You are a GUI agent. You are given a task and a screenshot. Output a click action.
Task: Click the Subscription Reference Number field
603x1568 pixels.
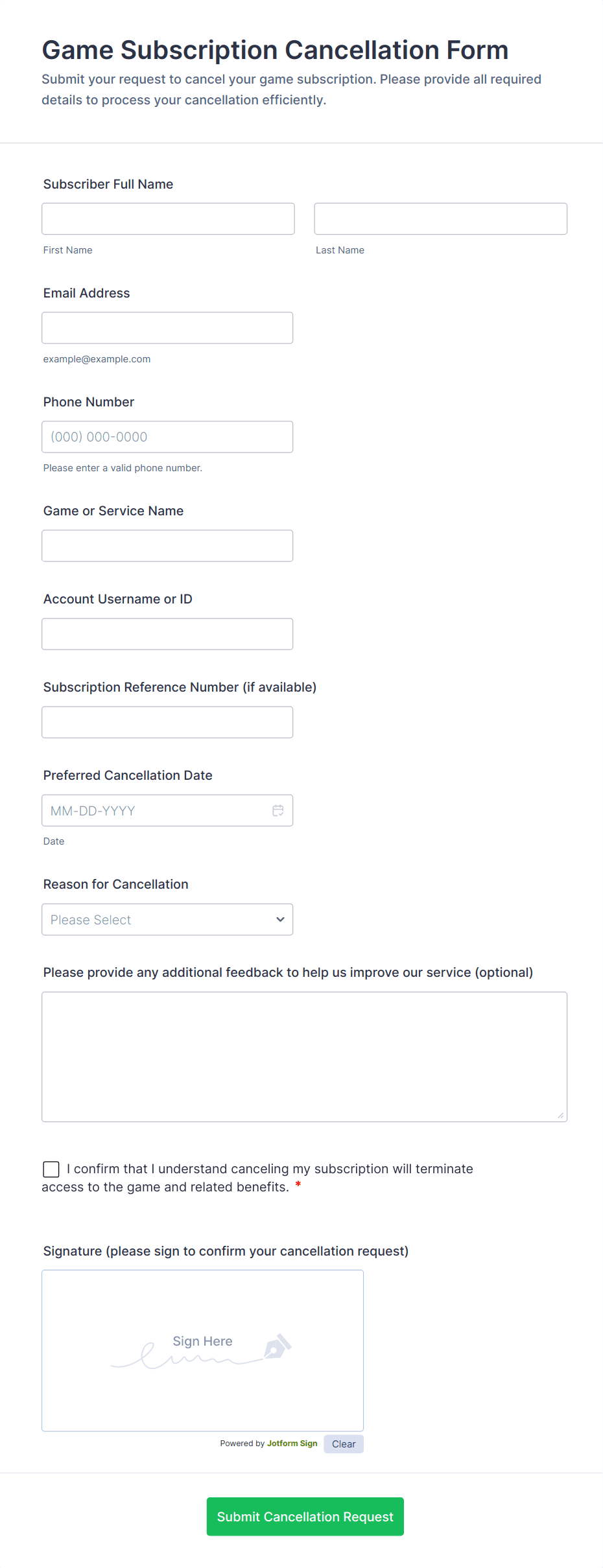167,721
